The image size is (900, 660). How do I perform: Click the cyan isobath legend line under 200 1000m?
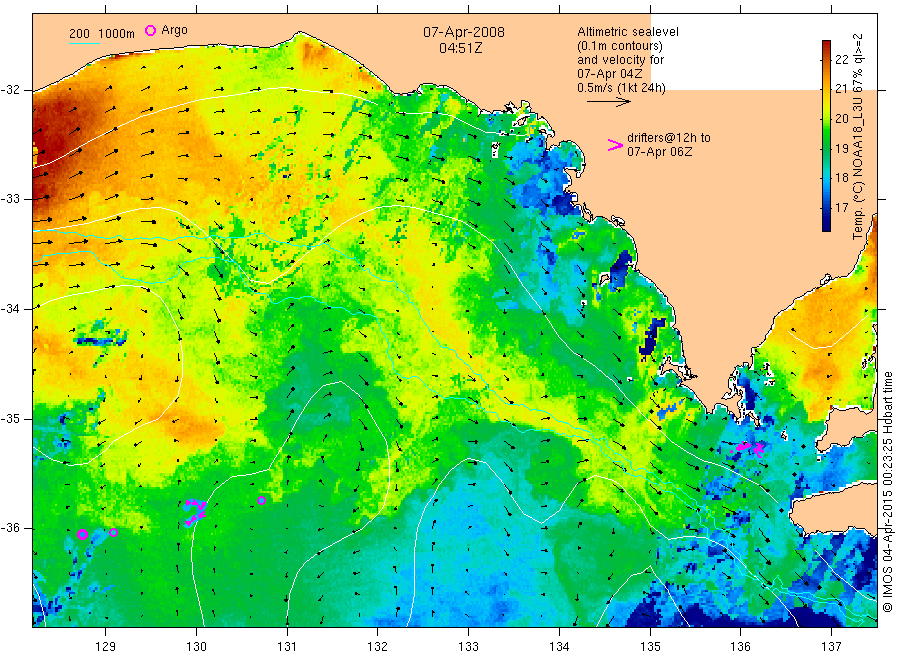[x=84, y=42]
